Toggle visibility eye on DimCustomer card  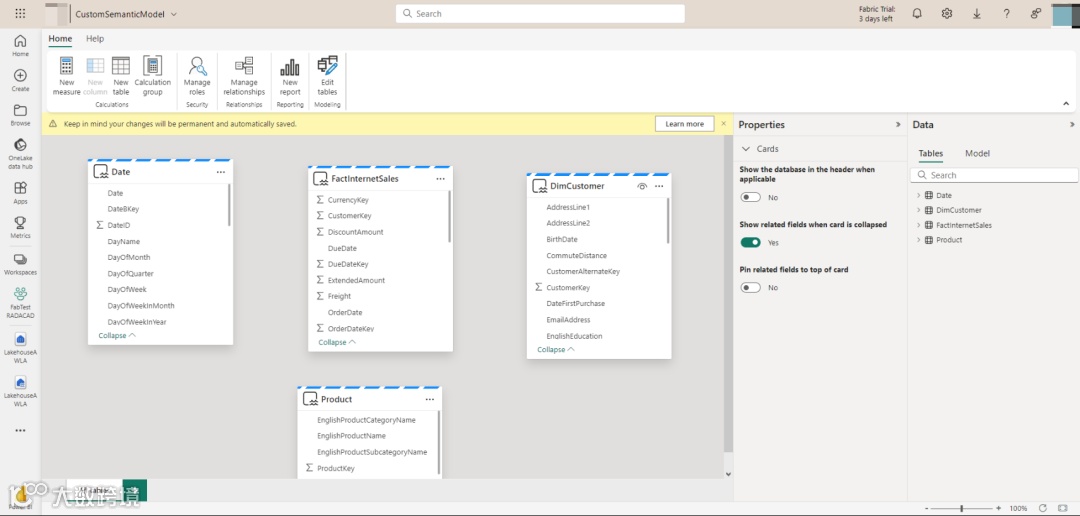pyautogui.click(x=642, y=186)
